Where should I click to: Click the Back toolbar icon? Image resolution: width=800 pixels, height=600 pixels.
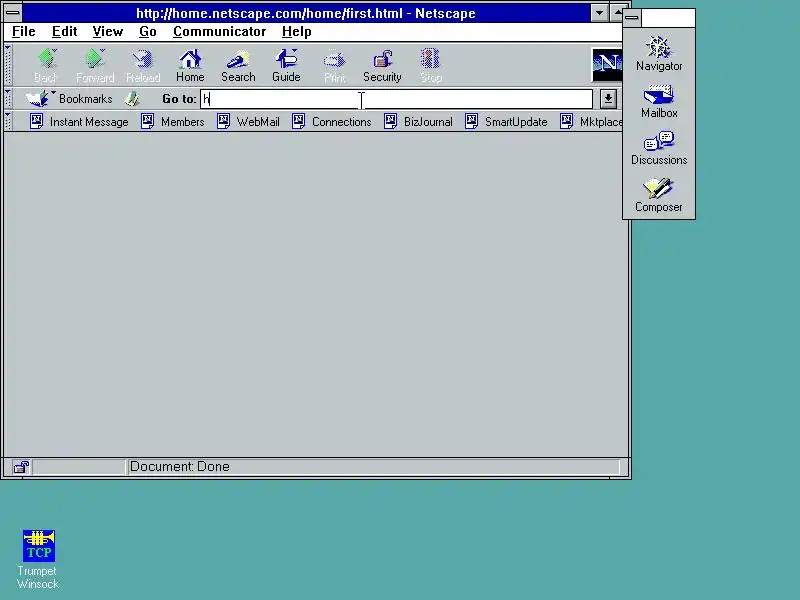pyautogui.click(x=46, y=65)
